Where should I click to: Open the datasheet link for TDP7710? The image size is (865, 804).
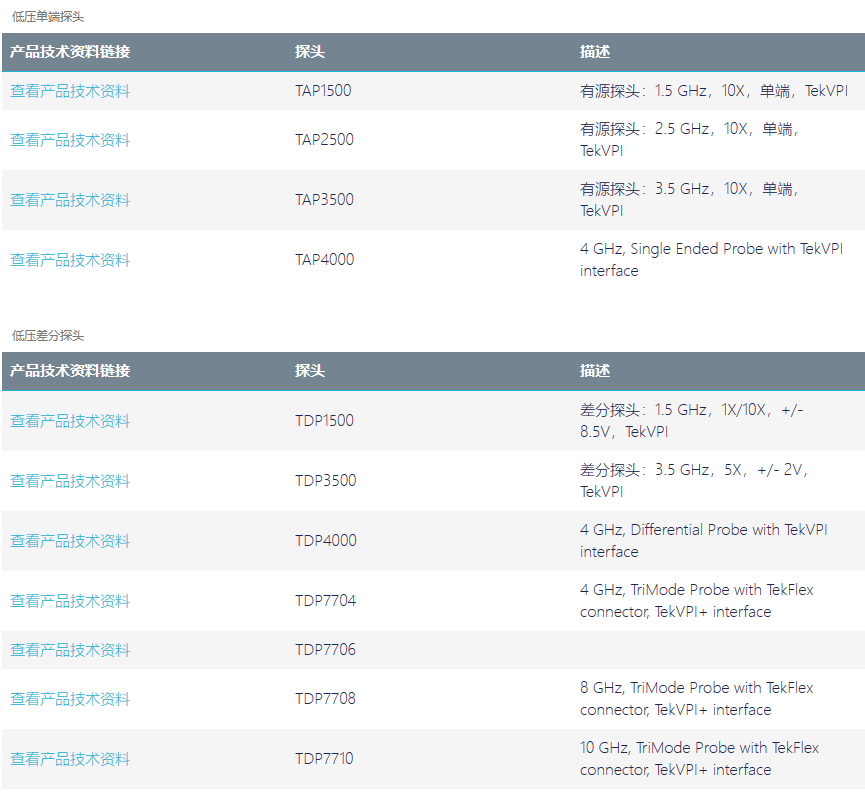coord(70,759)
